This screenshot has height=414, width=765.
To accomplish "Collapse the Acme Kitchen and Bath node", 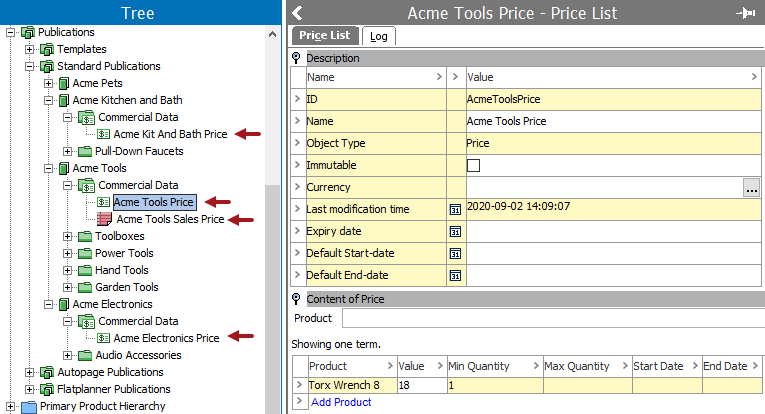I will pyautogui.click(x=48, y=100).
